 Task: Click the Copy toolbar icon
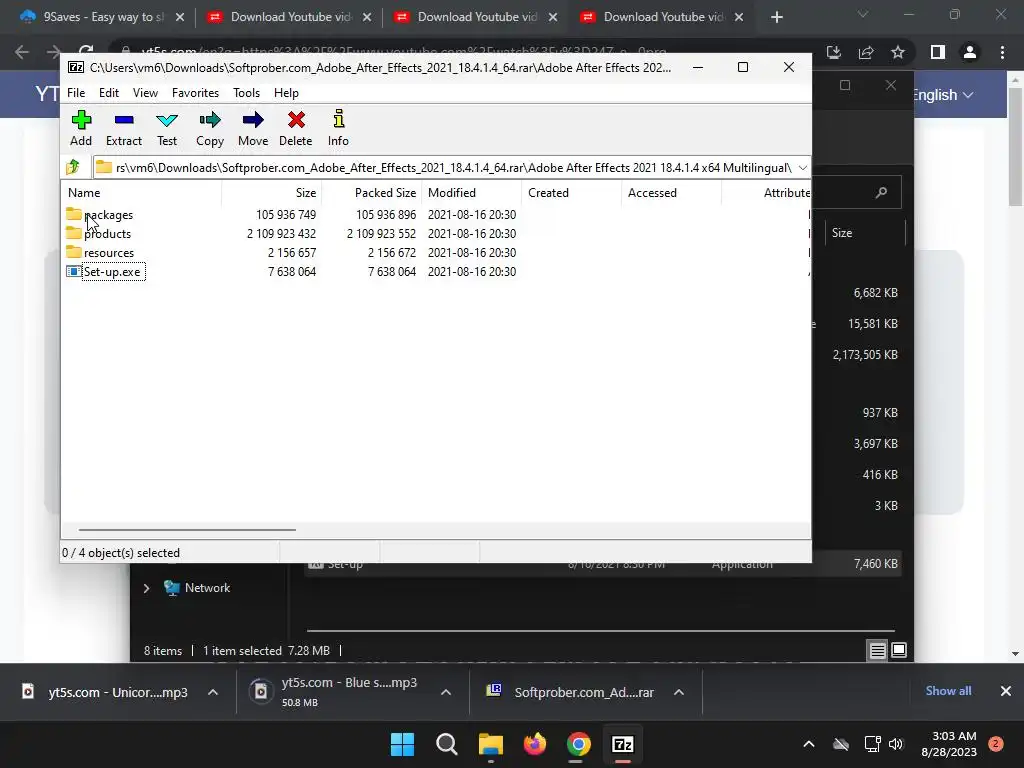210,120
